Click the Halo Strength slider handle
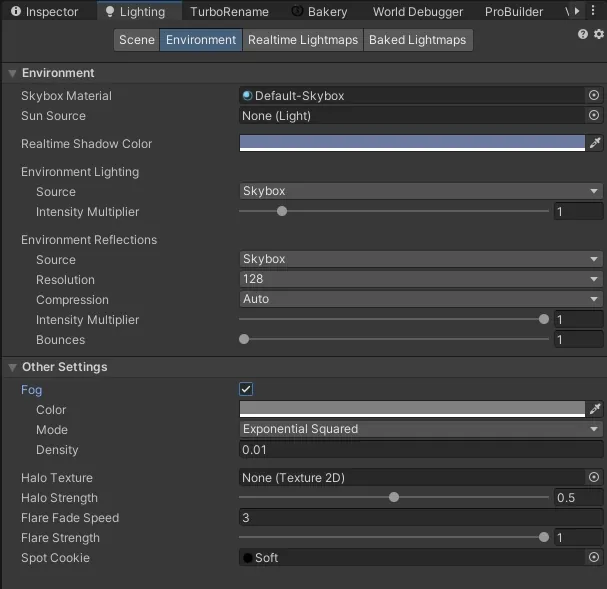The height and width of the screenshot is (589, 607). coord(394,497)
